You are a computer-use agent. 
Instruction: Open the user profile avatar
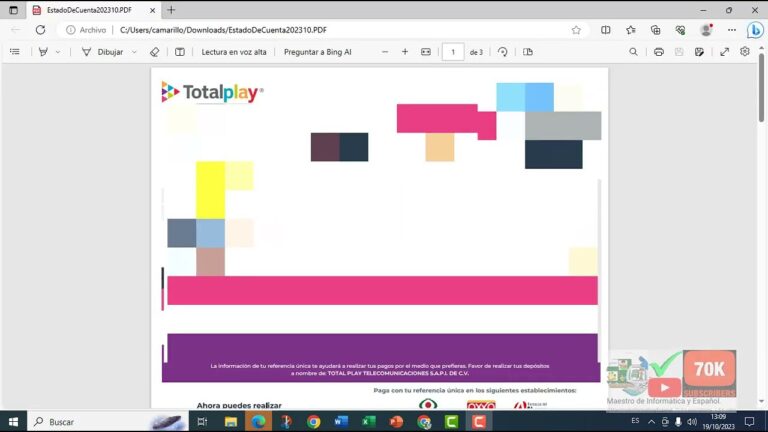[x=706, y=30]
